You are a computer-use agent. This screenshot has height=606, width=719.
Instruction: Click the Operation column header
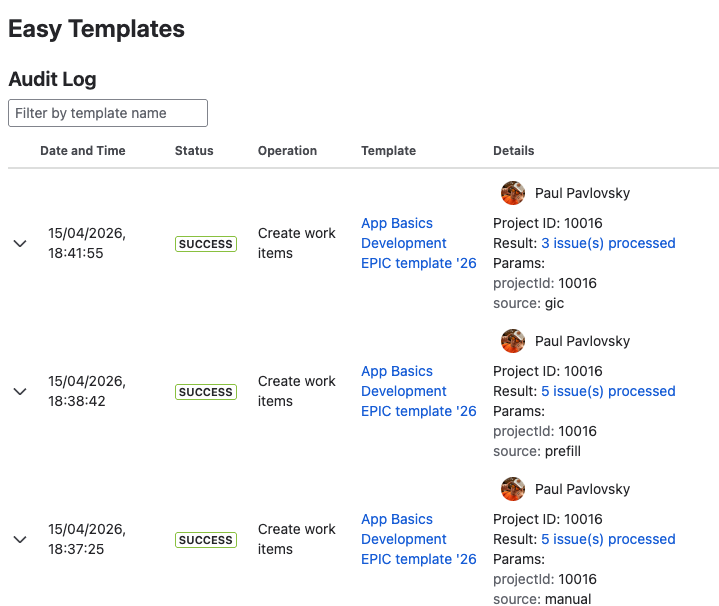point(287,151)
